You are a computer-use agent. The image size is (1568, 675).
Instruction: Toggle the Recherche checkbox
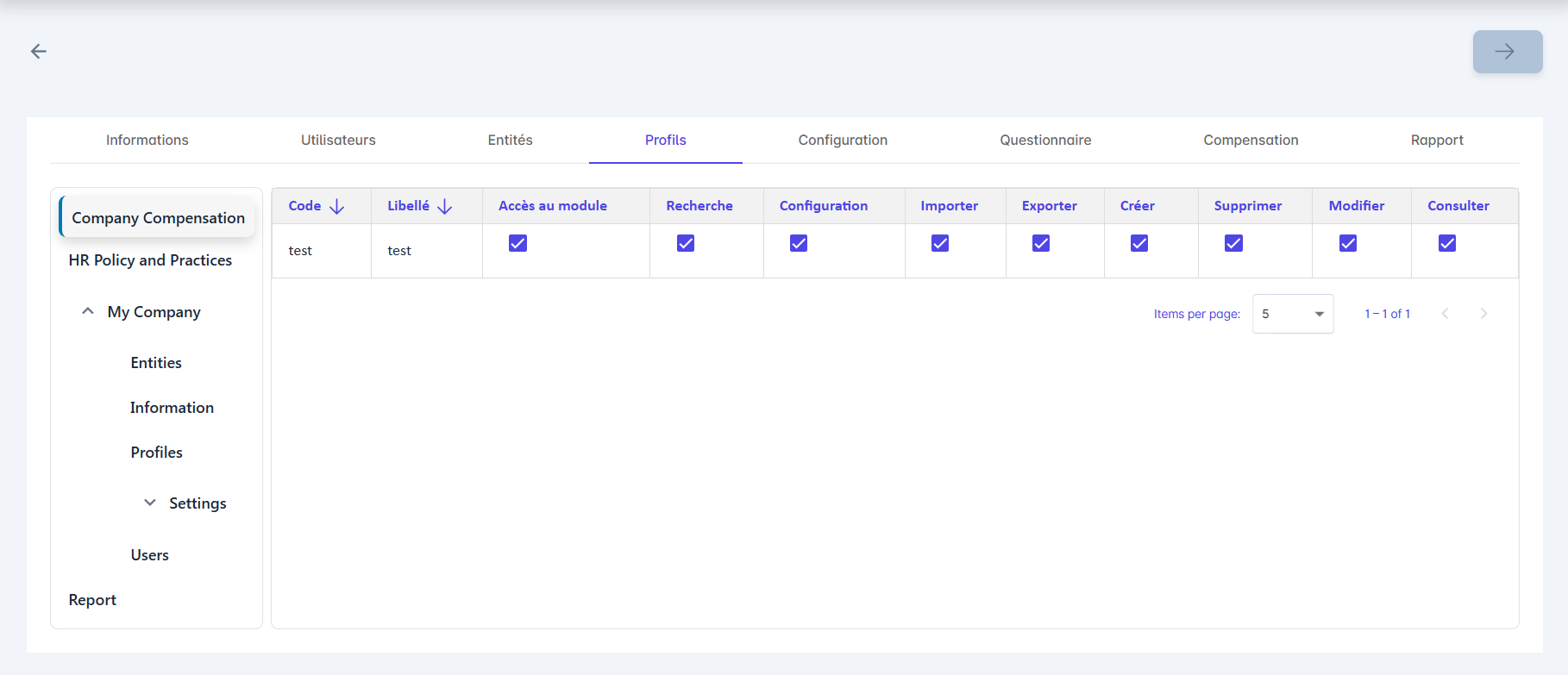[x=686, y=243]
